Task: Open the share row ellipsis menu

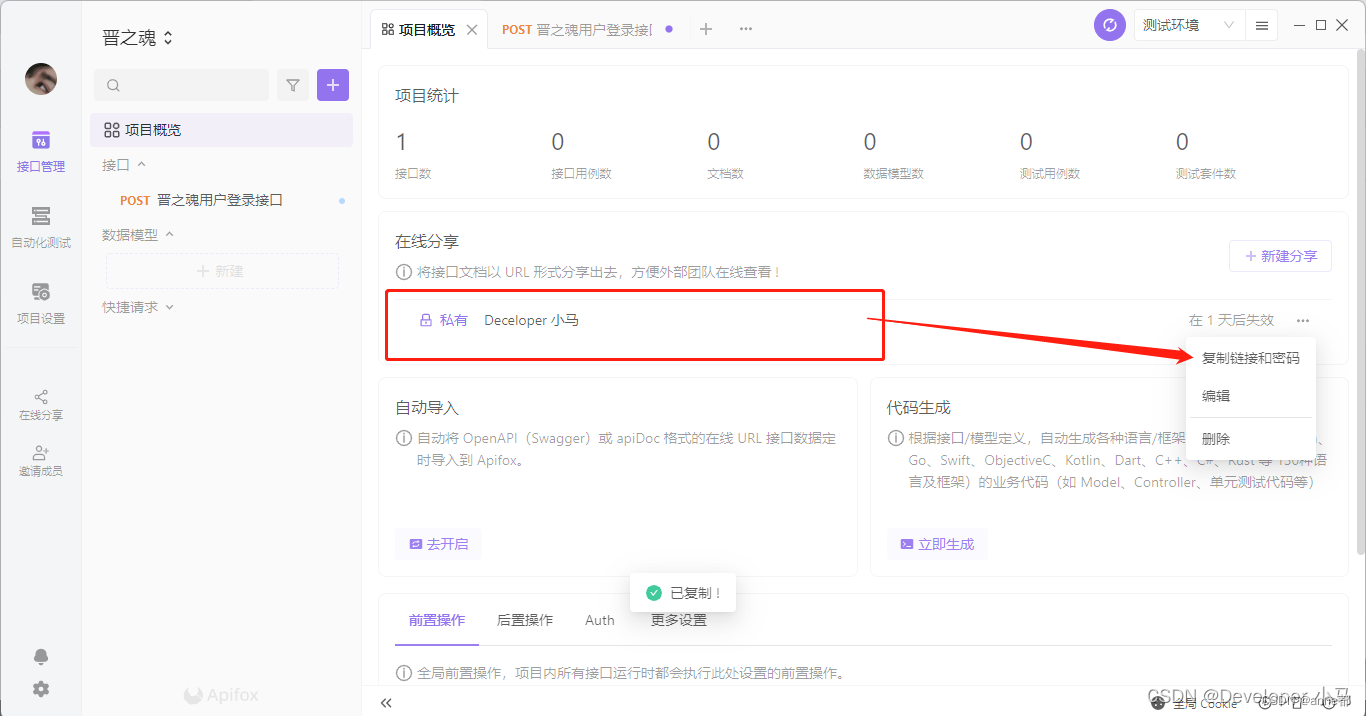Action: [x=1303, y=320]
